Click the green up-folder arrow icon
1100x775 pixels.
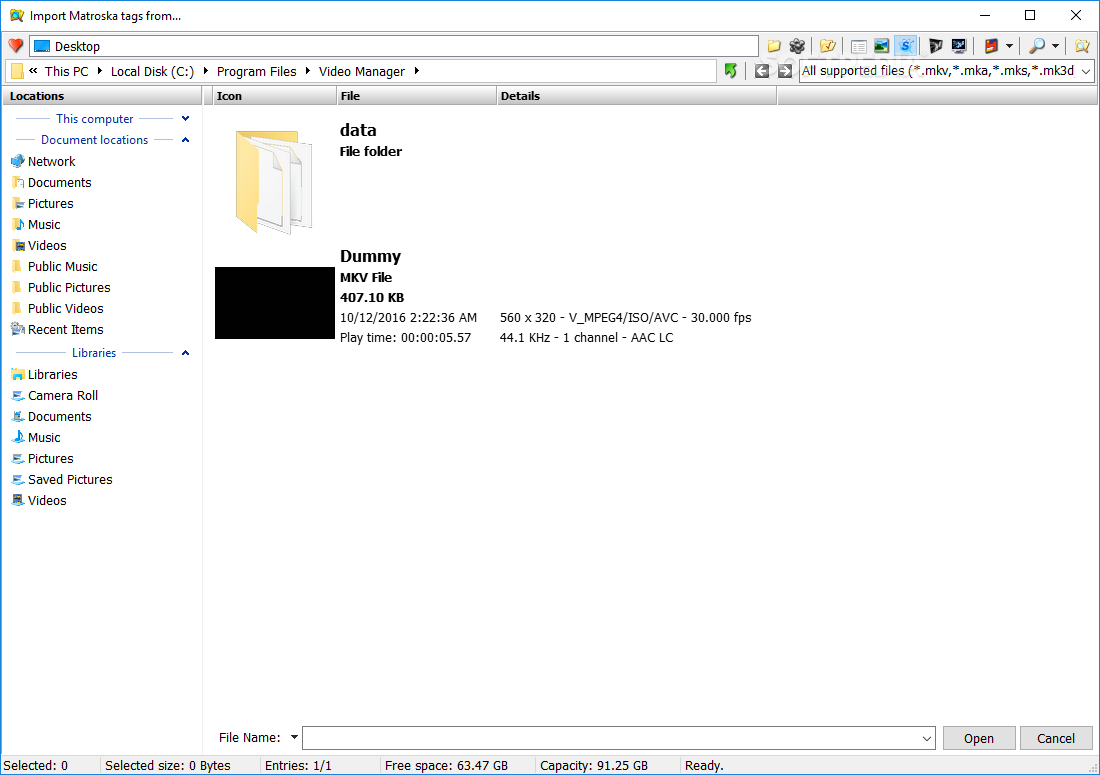[730, 71]
